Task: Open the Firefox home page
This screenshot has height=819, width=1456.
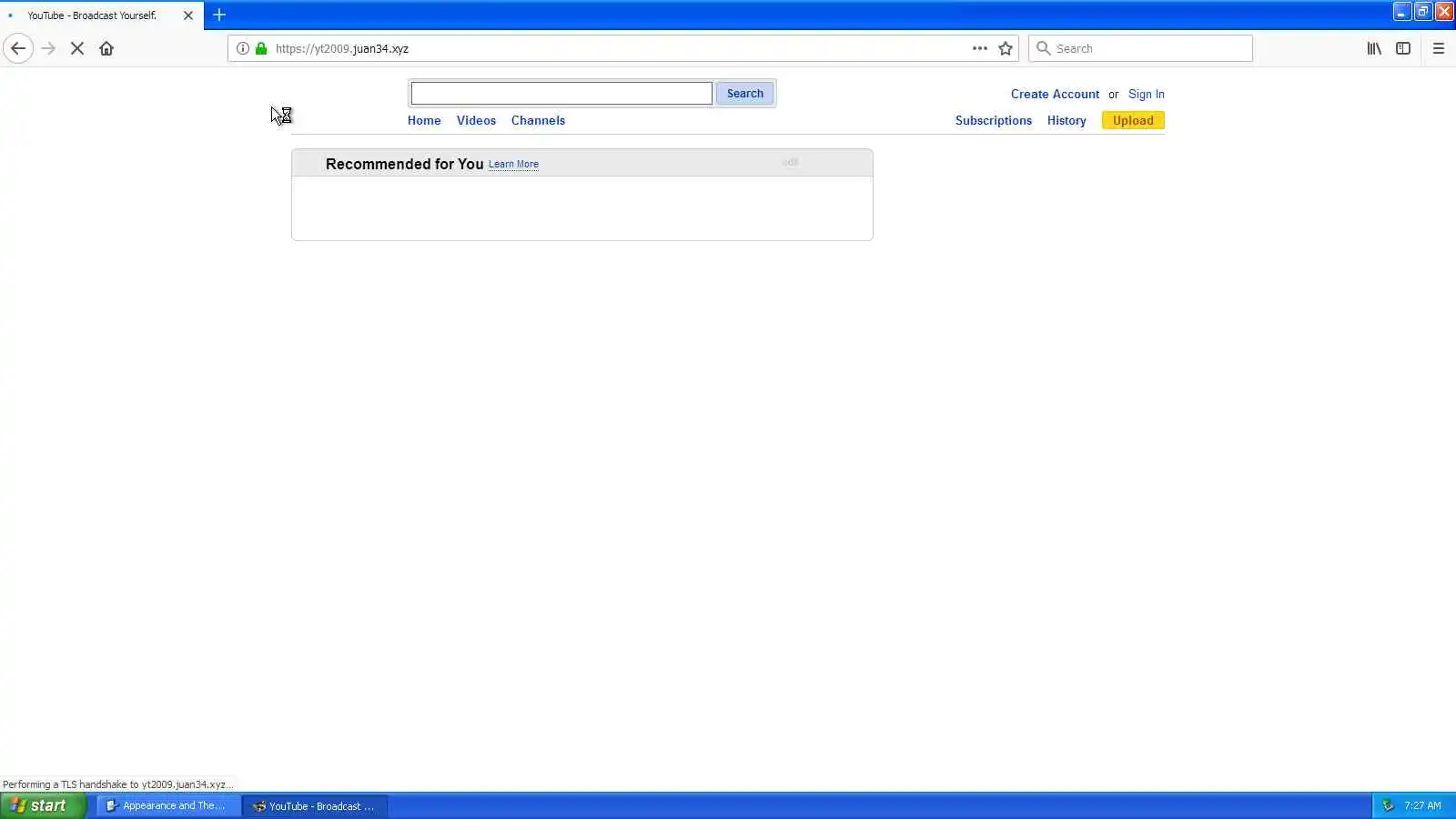Action: click(106, 48)
